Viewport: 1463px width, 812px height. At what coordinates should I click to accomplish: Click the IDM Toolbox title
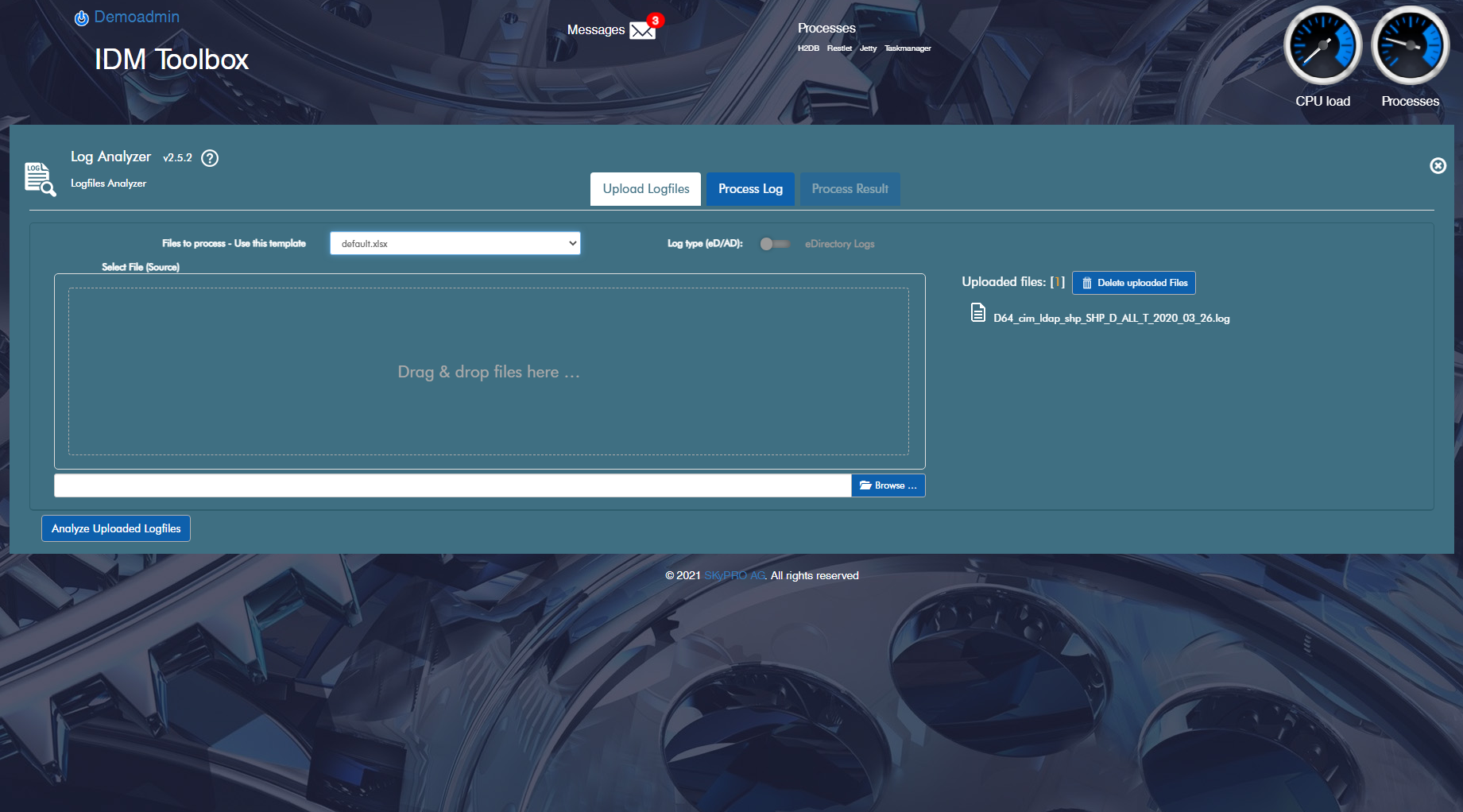172,60
